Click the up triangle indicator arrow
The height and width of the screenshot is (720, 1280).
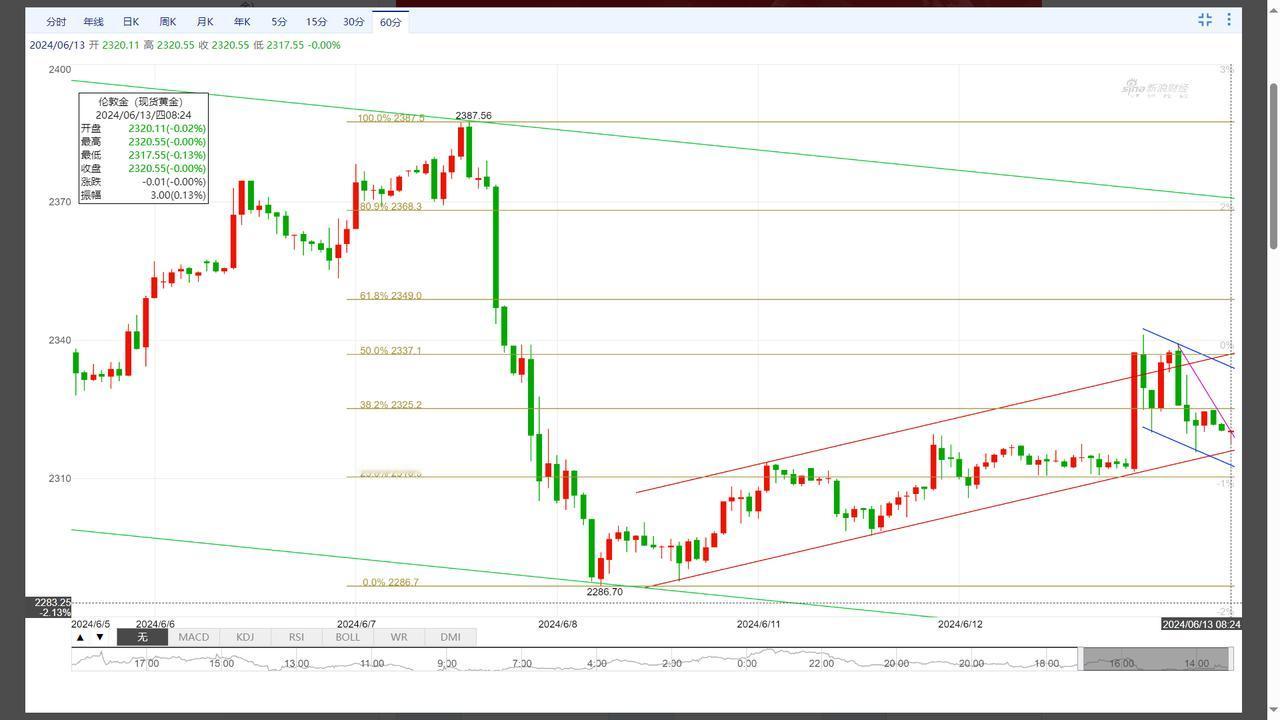click(81, 637)
